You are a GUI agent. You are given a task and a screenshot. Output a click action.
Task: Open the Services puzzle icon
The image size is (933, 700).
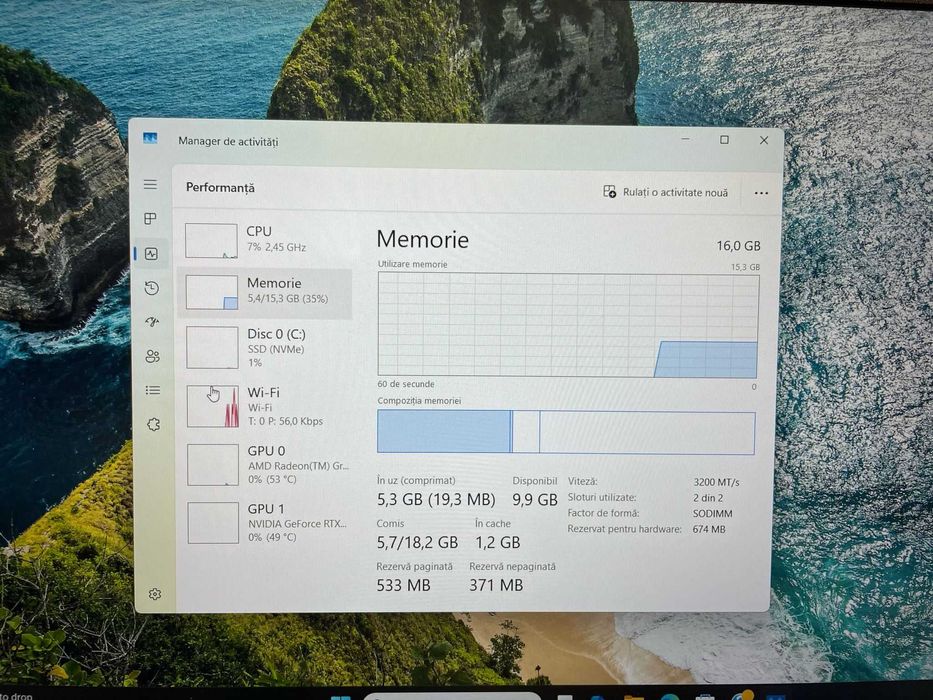[154, 424]
